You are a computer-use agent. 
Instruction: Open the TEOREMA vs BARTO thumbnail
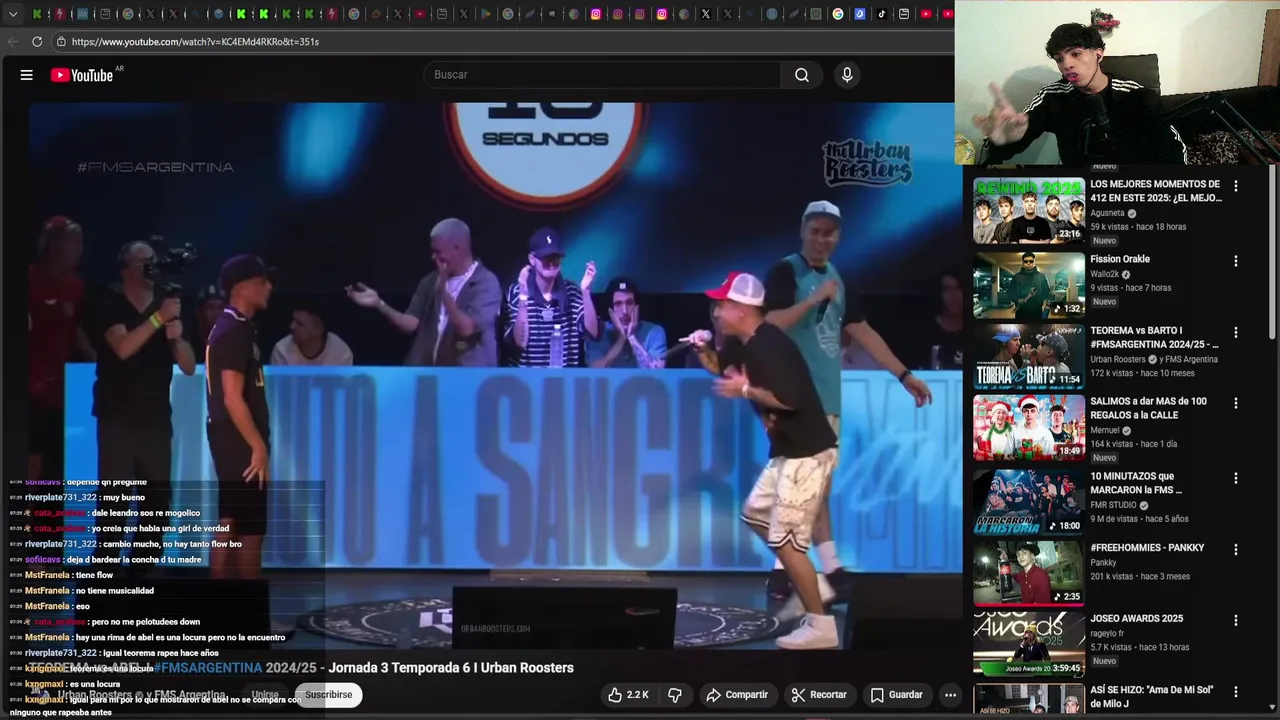[x=1029, y=356]
